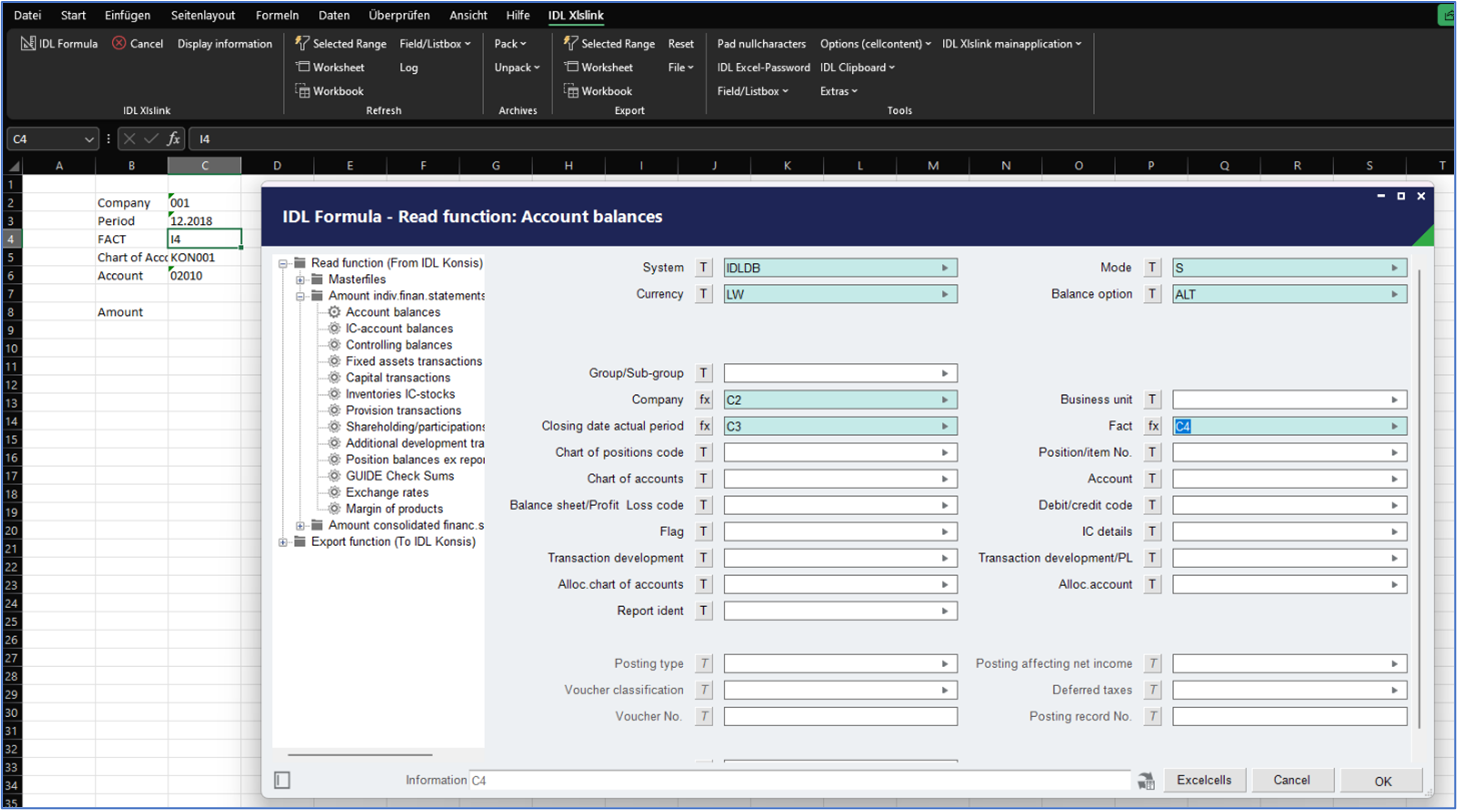Image resolution: width=1457 pixels, height=810 pixels.
Task: Click Selected Range in Export group
Action: click(x=610, y=44)
